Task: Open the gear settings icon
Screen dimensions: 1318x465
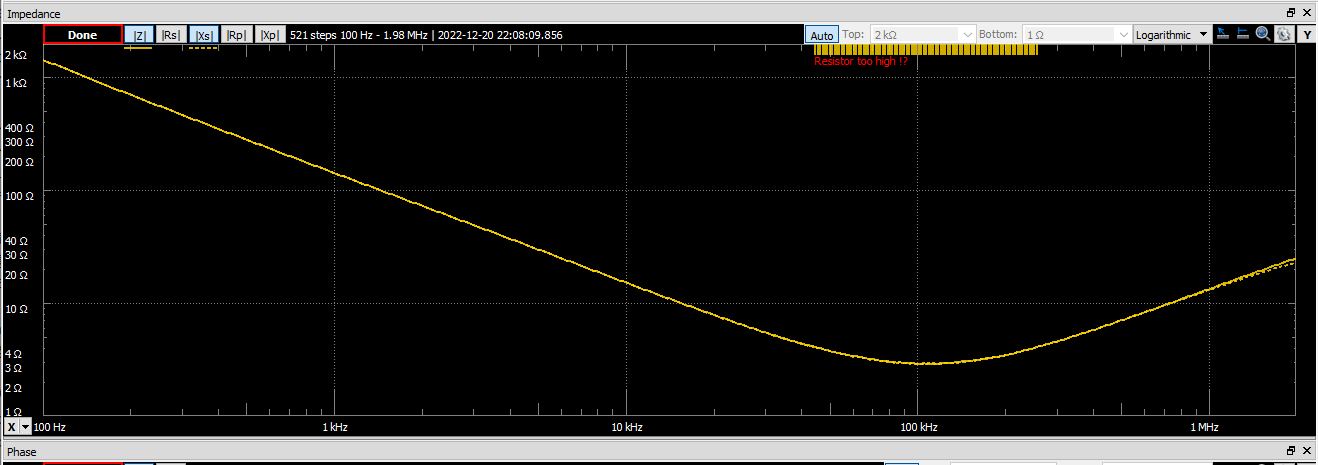Action: pos(1283,34)
